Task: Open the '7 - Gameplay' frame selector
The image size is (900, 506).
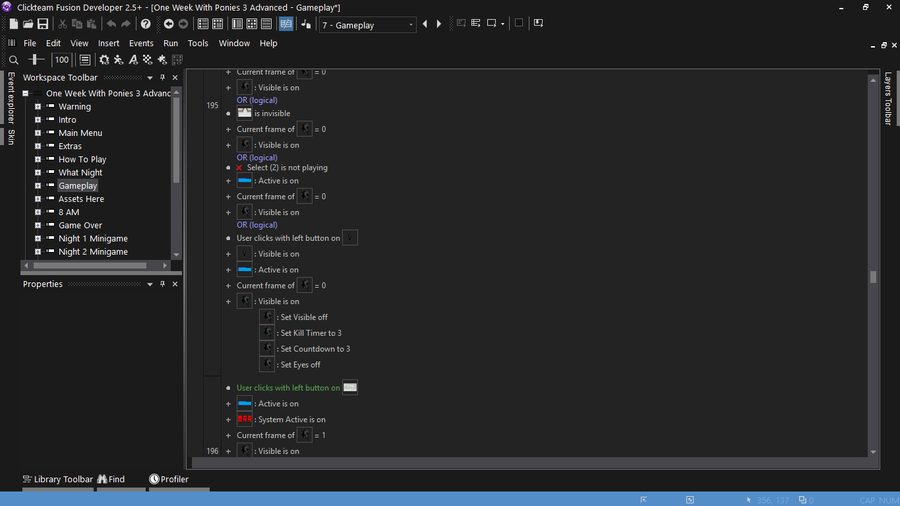Action: pyautogui.click(x=367, y=25)
